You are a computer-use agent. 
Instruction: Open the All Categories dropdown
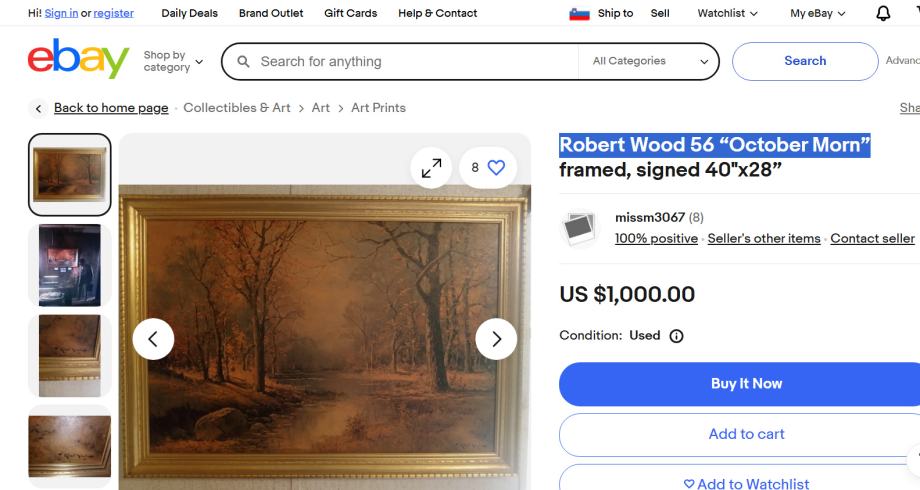tap(650, 61)
